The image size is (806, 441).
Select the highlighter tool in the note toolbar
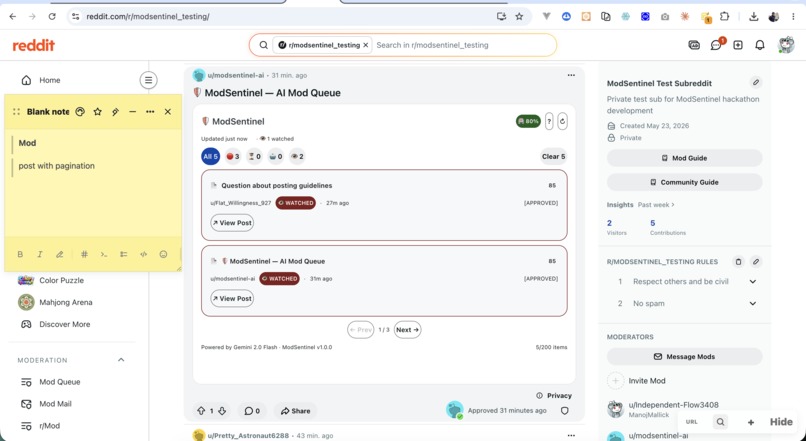60,254
